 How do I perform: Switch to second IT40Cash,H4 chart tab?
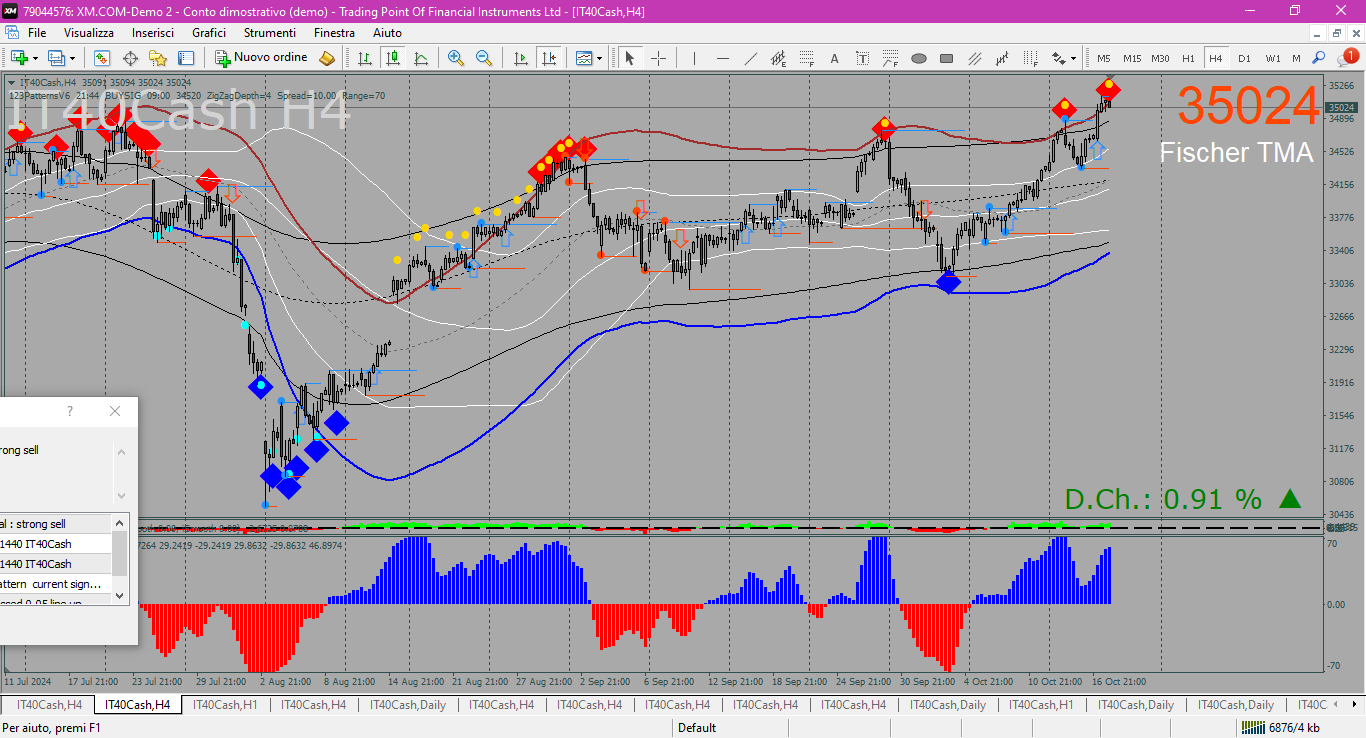137,705
